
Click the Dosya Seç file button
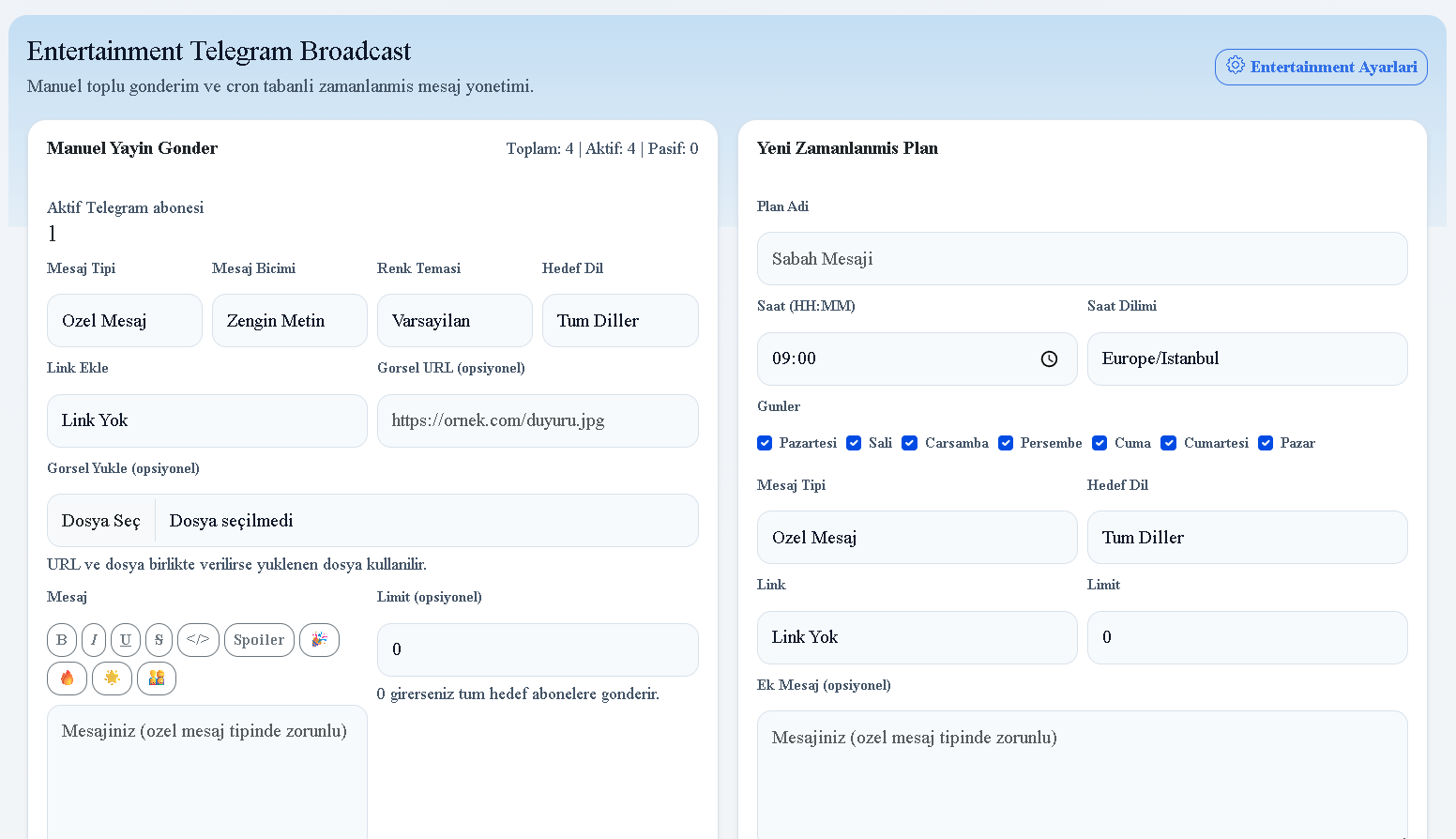(101, 521)
